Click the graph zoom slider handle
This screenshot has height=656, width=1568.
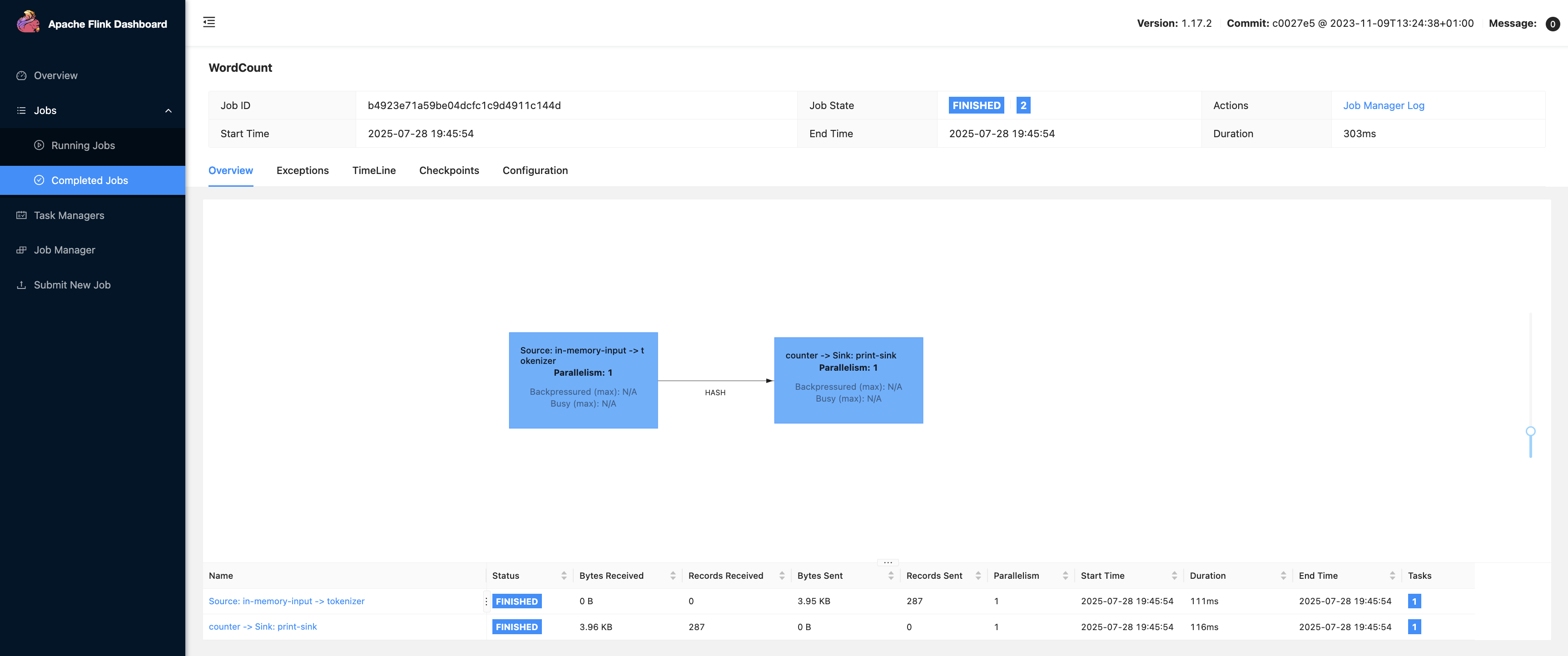point(1530,432)
